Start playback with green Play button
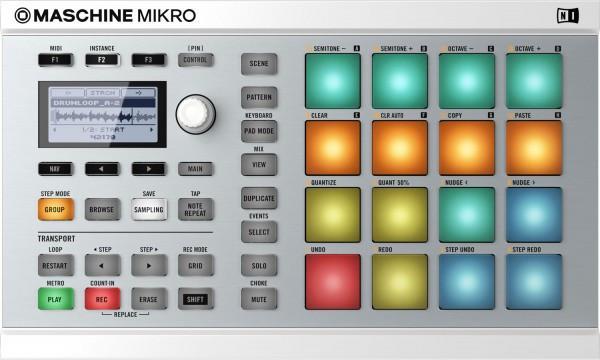Image resolution: width=600 pixels, height=360 pixels. (56, 299)
